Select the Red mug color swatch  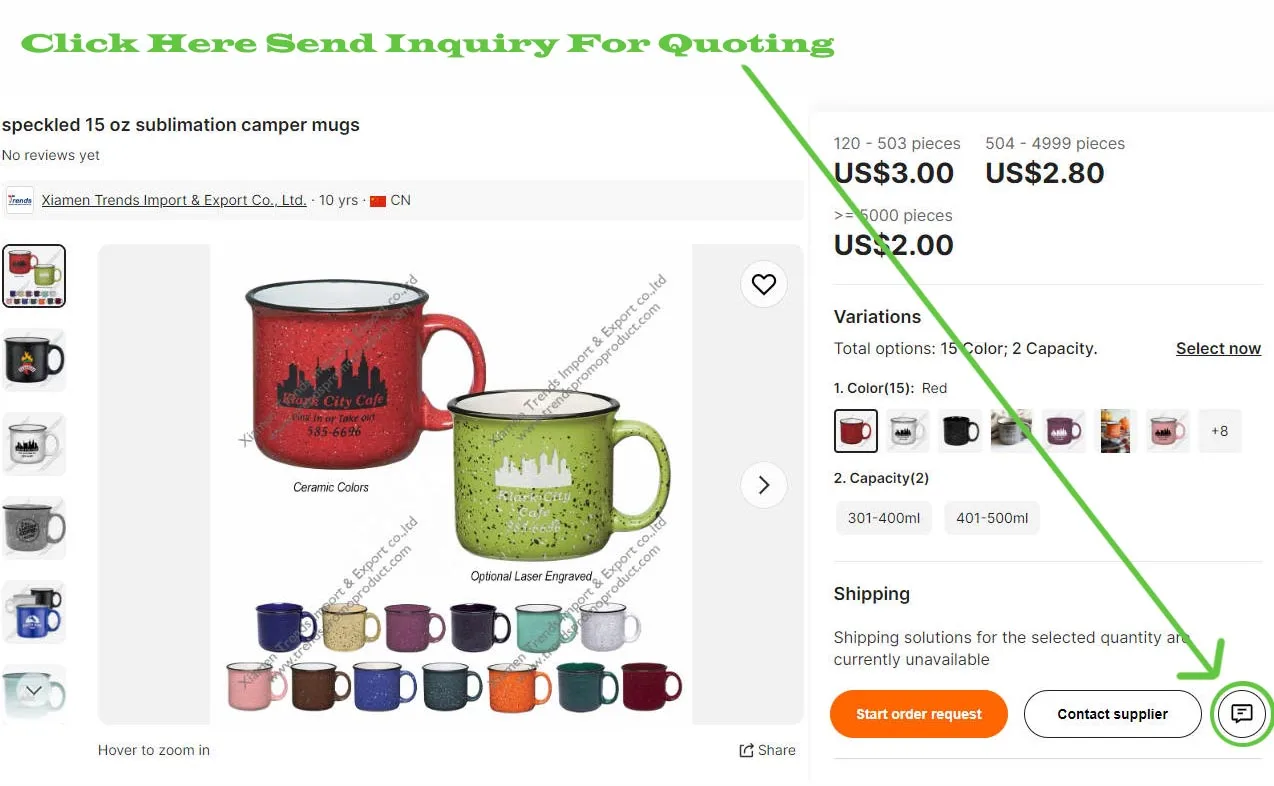(856, 431)
